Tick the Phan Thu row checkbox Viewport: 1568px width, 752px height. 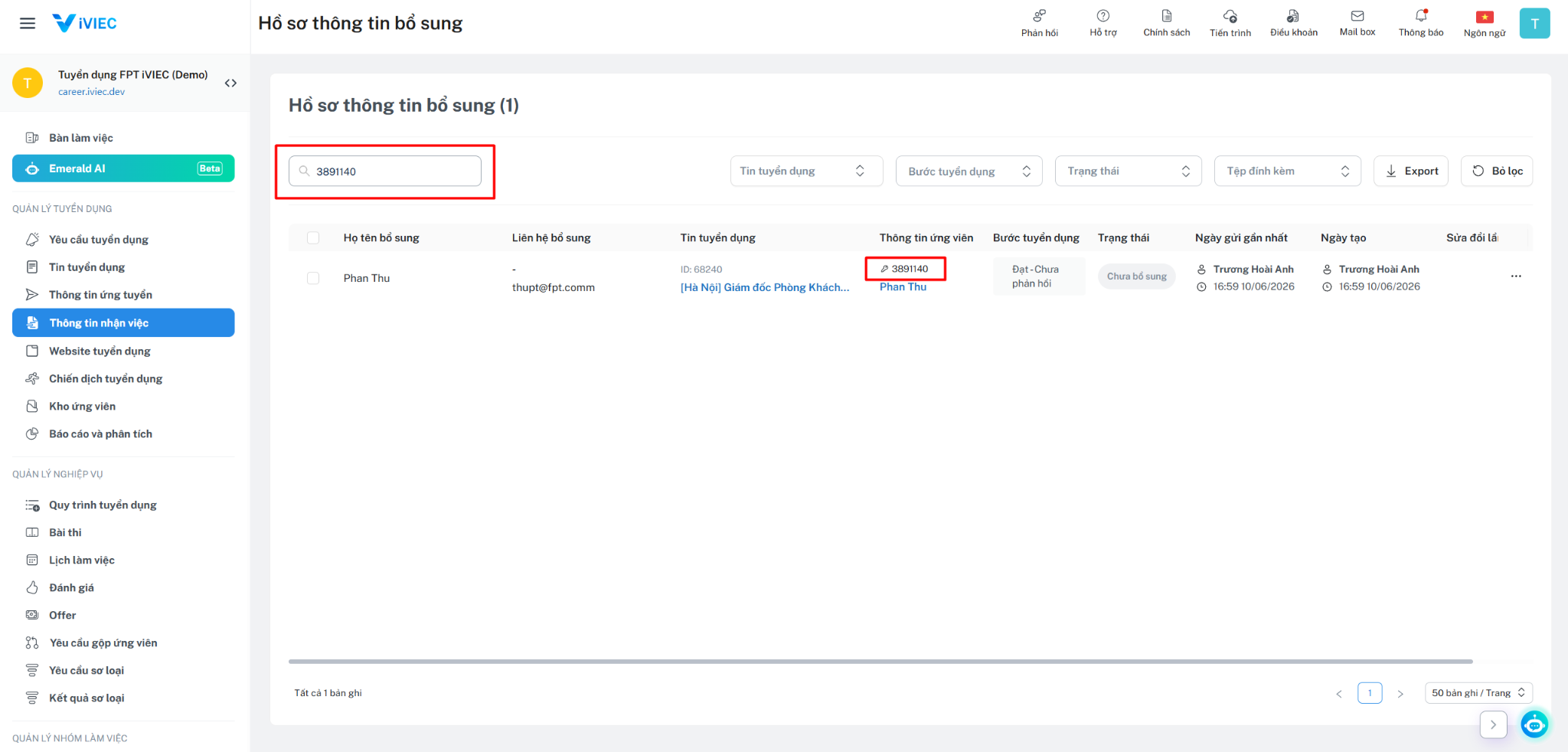click(313, 278)
